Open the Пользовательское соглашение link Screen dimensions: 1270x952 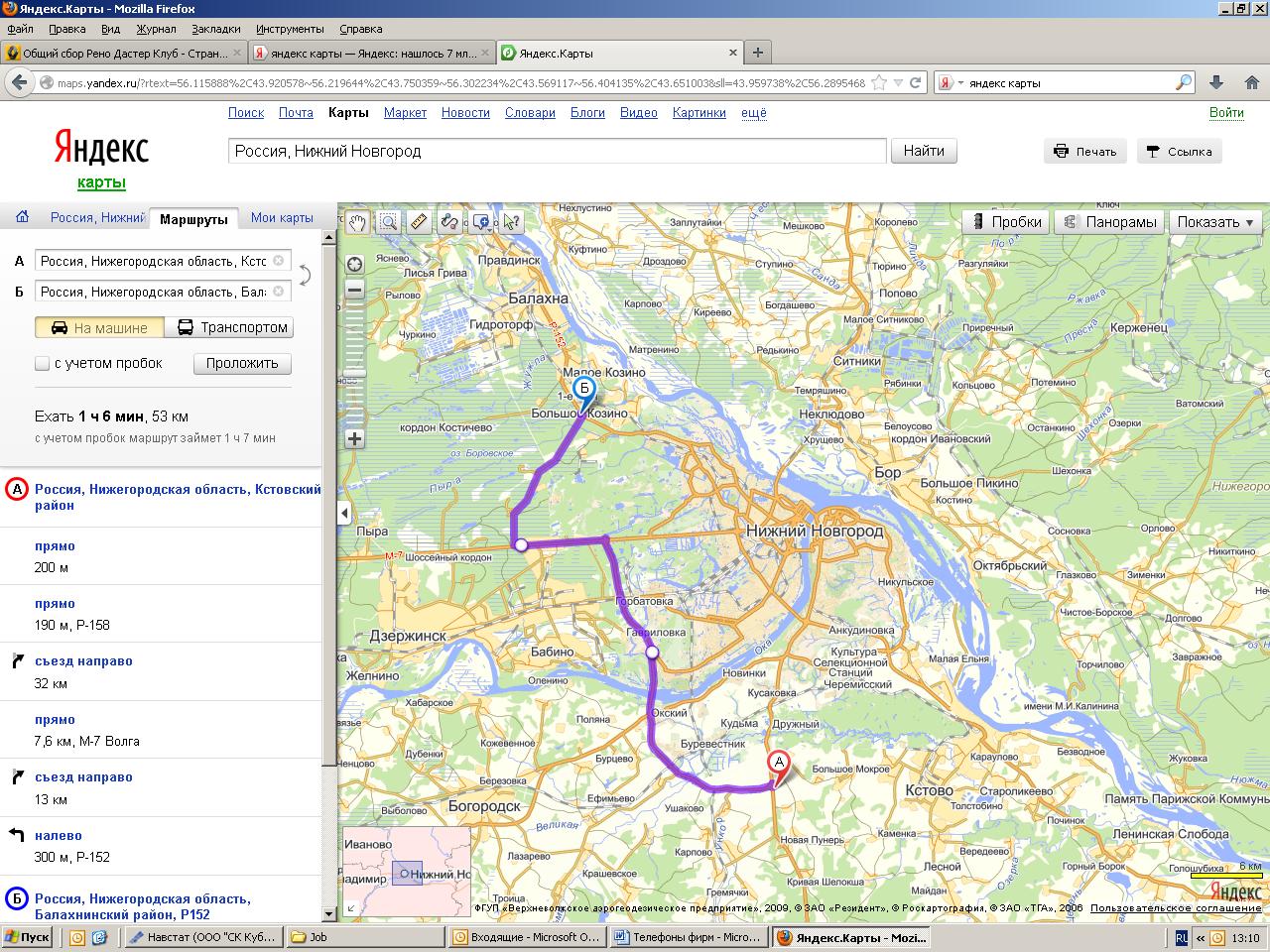[x=1176, y=907]
